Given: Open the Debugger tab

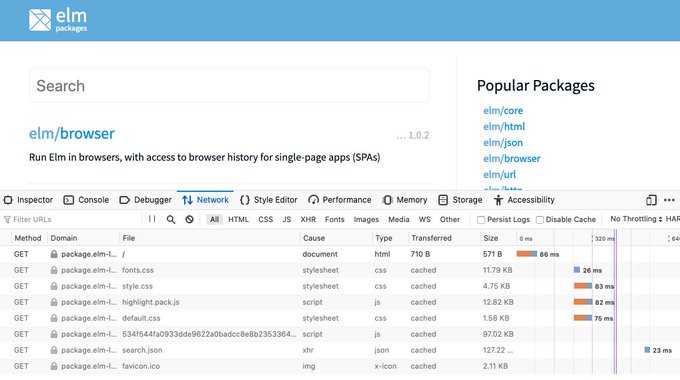Looking at the screenshot, I should (x=145, y=200).
